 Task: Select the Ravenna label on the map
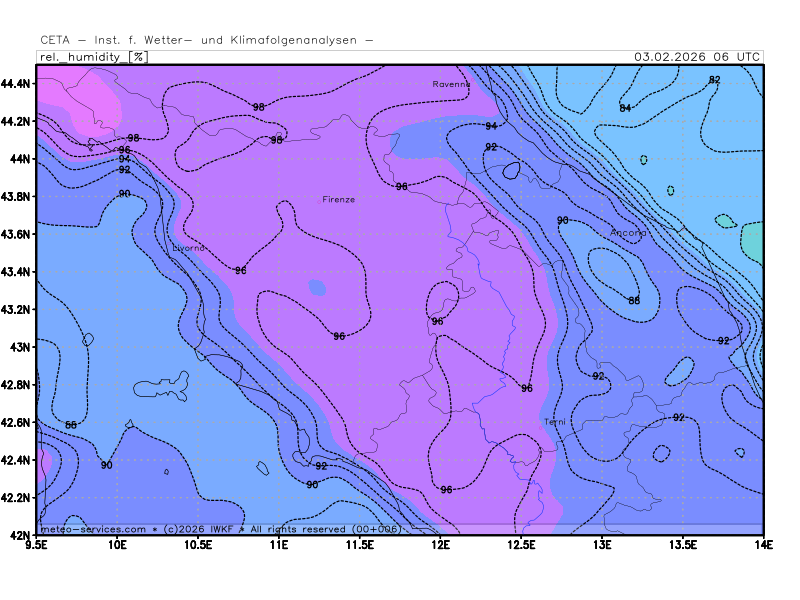pyautogui.click(x=451, y=85)
